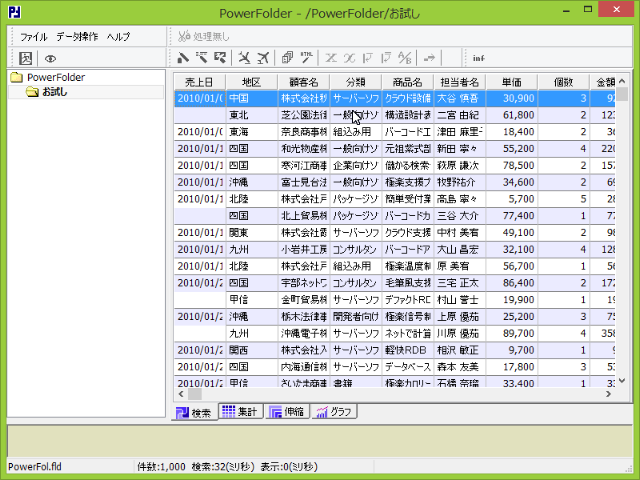The height and width of the screenshot is (480, 640).
Task: Click the 処理無し scissors indicator
Action: point(203,37)
